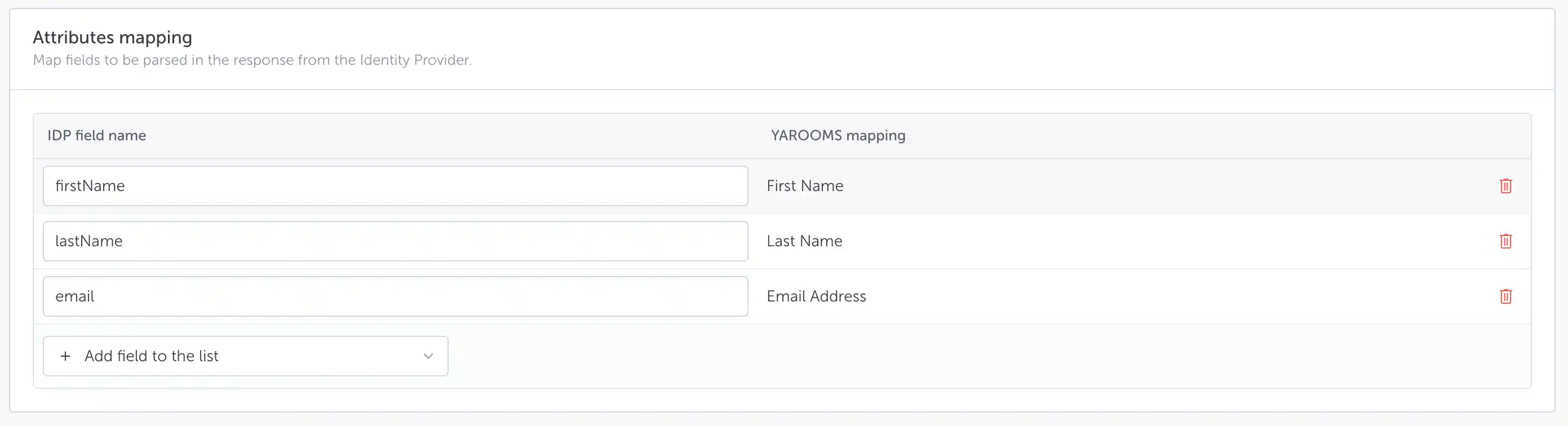Remove the Last Name mapping via trash icon
This screenshot has width=1568, height=426.
pyautogui.click(x=1505, y=241)
